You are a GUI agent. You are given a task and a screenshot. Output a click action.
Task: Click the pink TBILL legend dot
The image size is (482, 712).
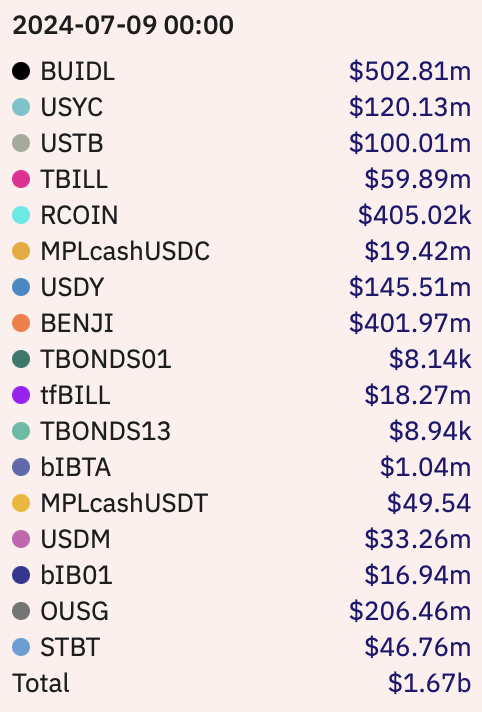[x=21, y=179]
